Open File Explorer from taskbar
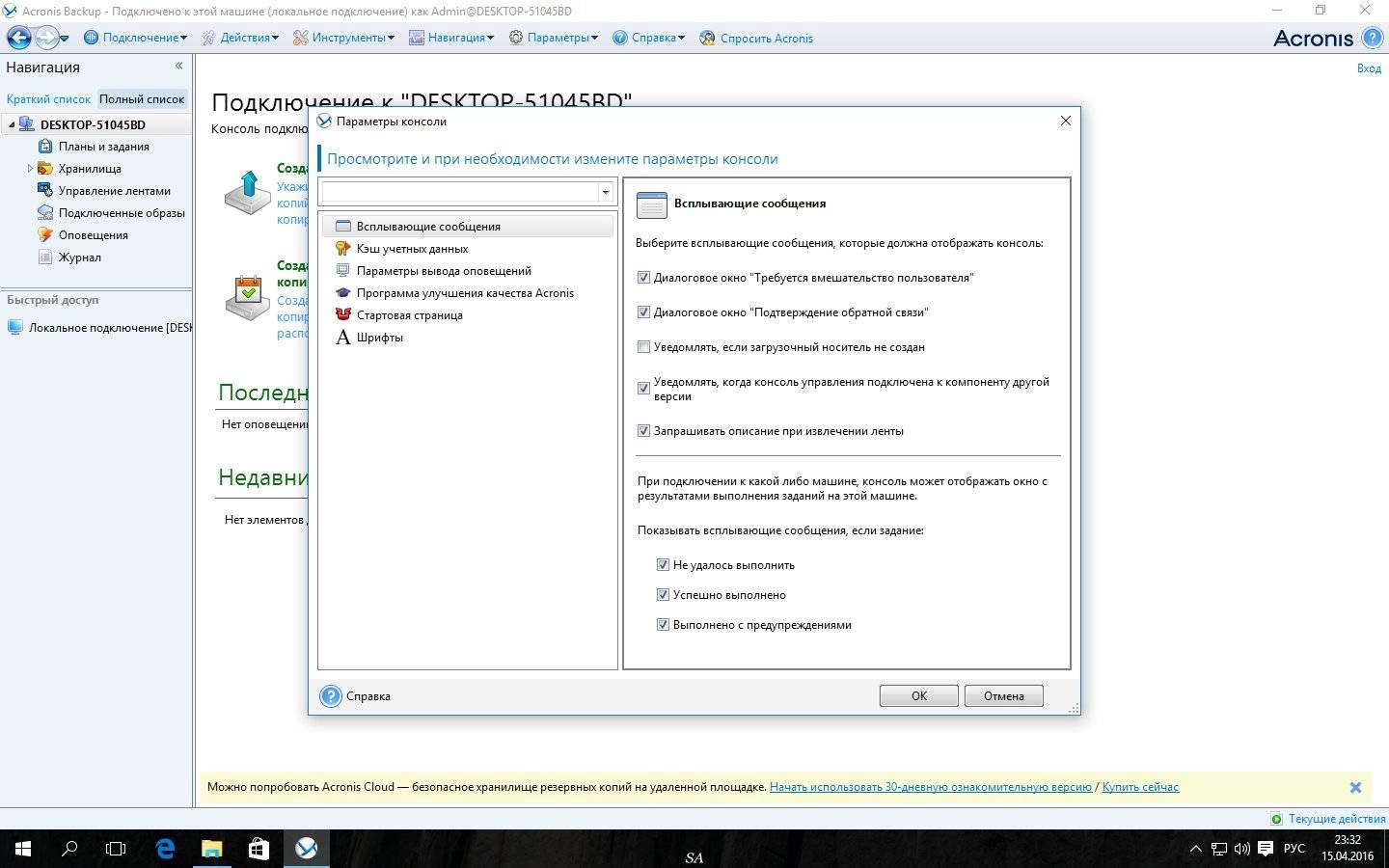 click(211, 849)
